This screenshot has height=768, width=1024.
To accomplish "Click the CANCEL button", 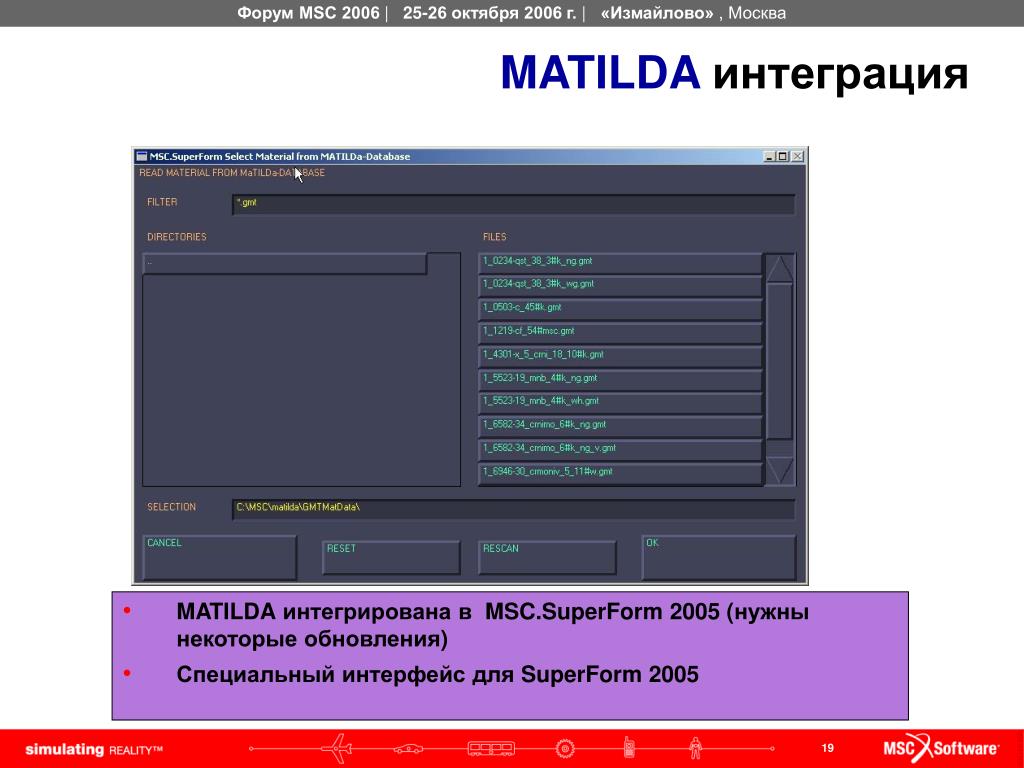I will 219,558.
